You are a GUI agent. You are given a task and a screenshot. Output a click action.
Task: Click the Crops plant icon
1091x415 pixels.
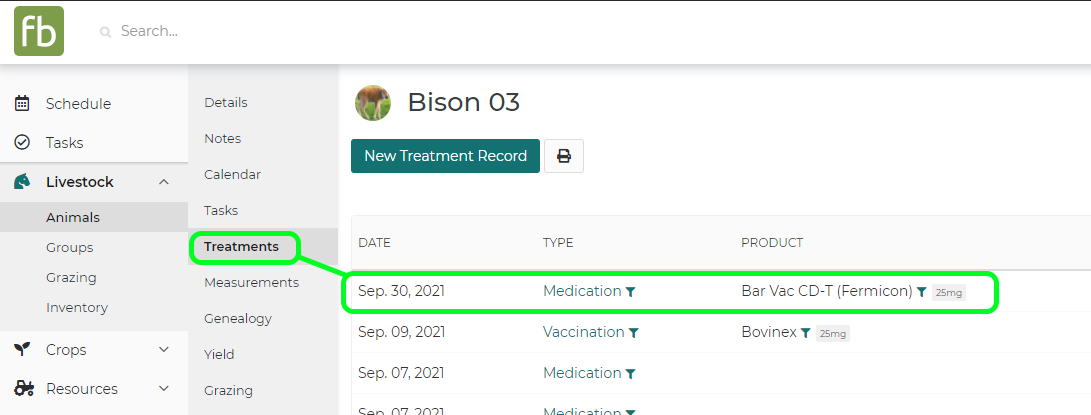click(22, 350)
